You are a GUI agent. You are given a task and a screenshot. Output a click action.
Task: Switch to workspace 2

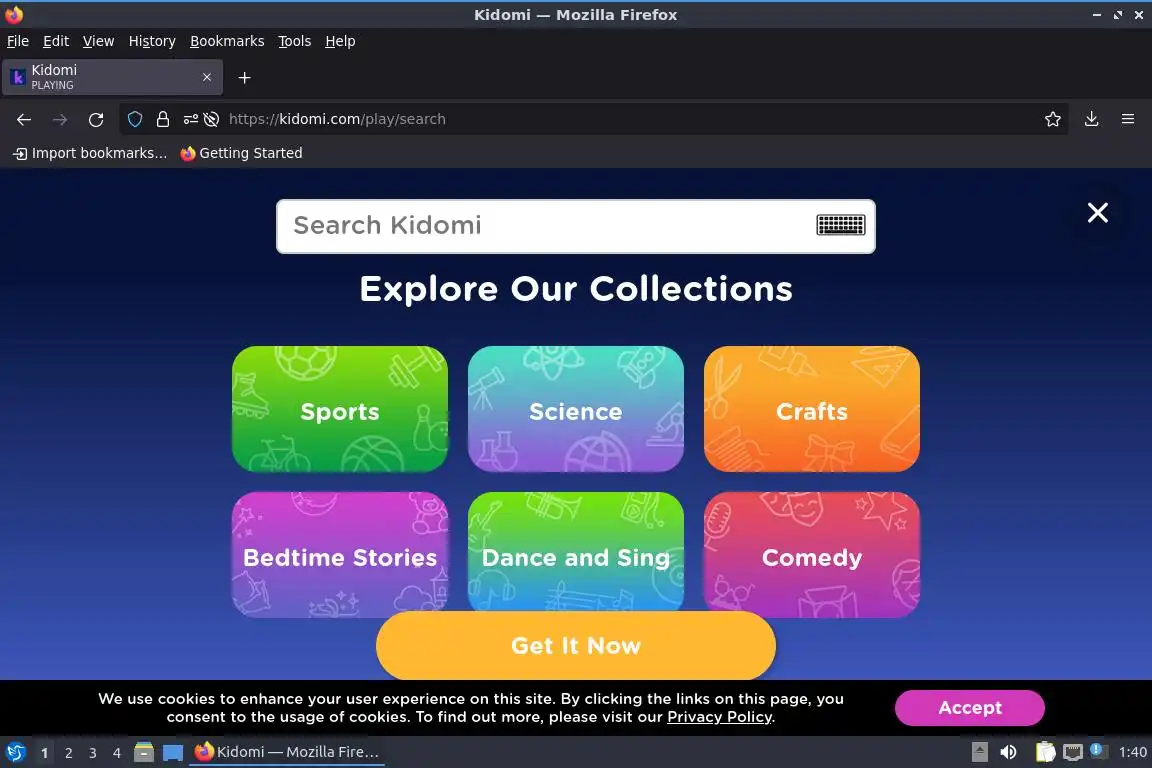click(x=68, y=753)
